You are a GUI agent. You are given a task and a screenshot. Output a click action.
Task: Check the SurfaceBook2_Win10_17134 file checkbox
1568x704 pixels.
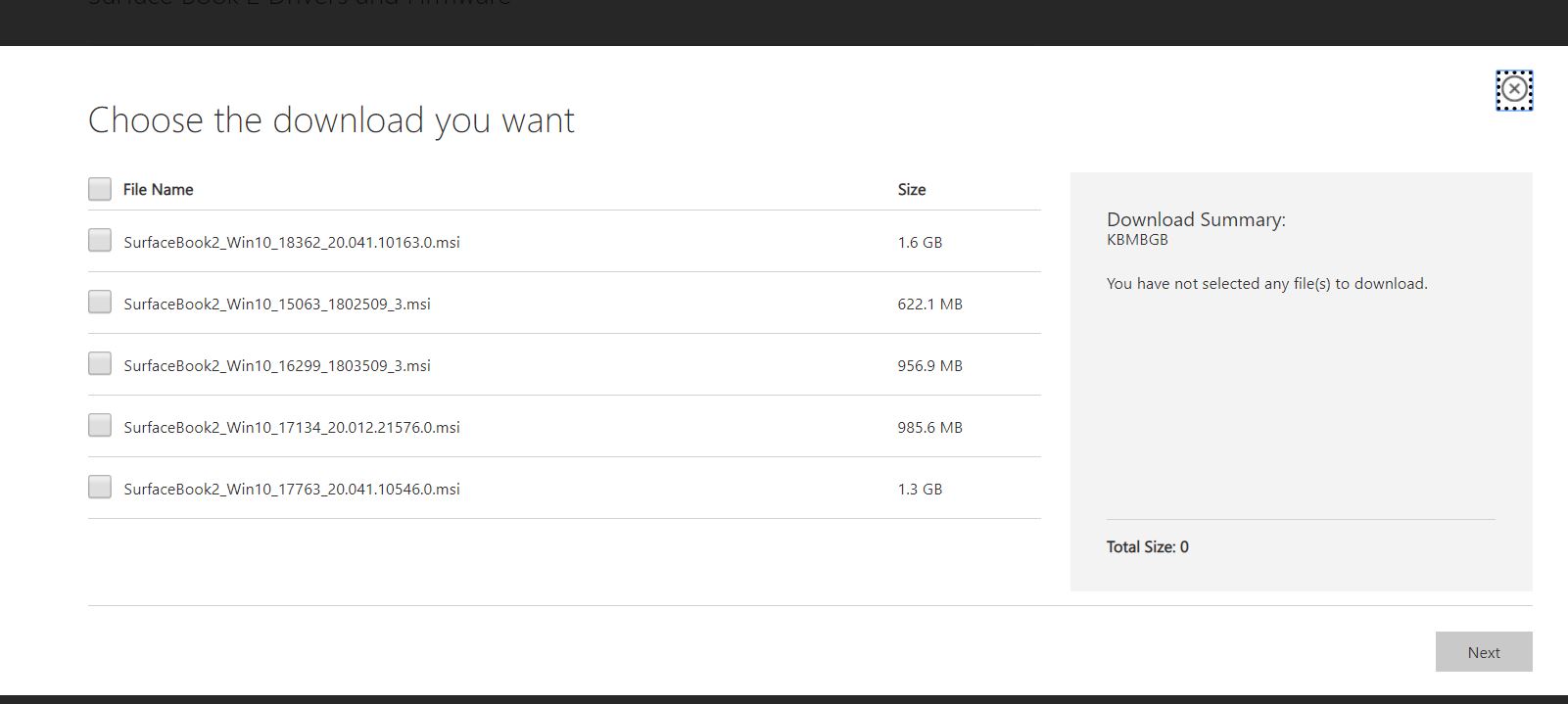100,426
